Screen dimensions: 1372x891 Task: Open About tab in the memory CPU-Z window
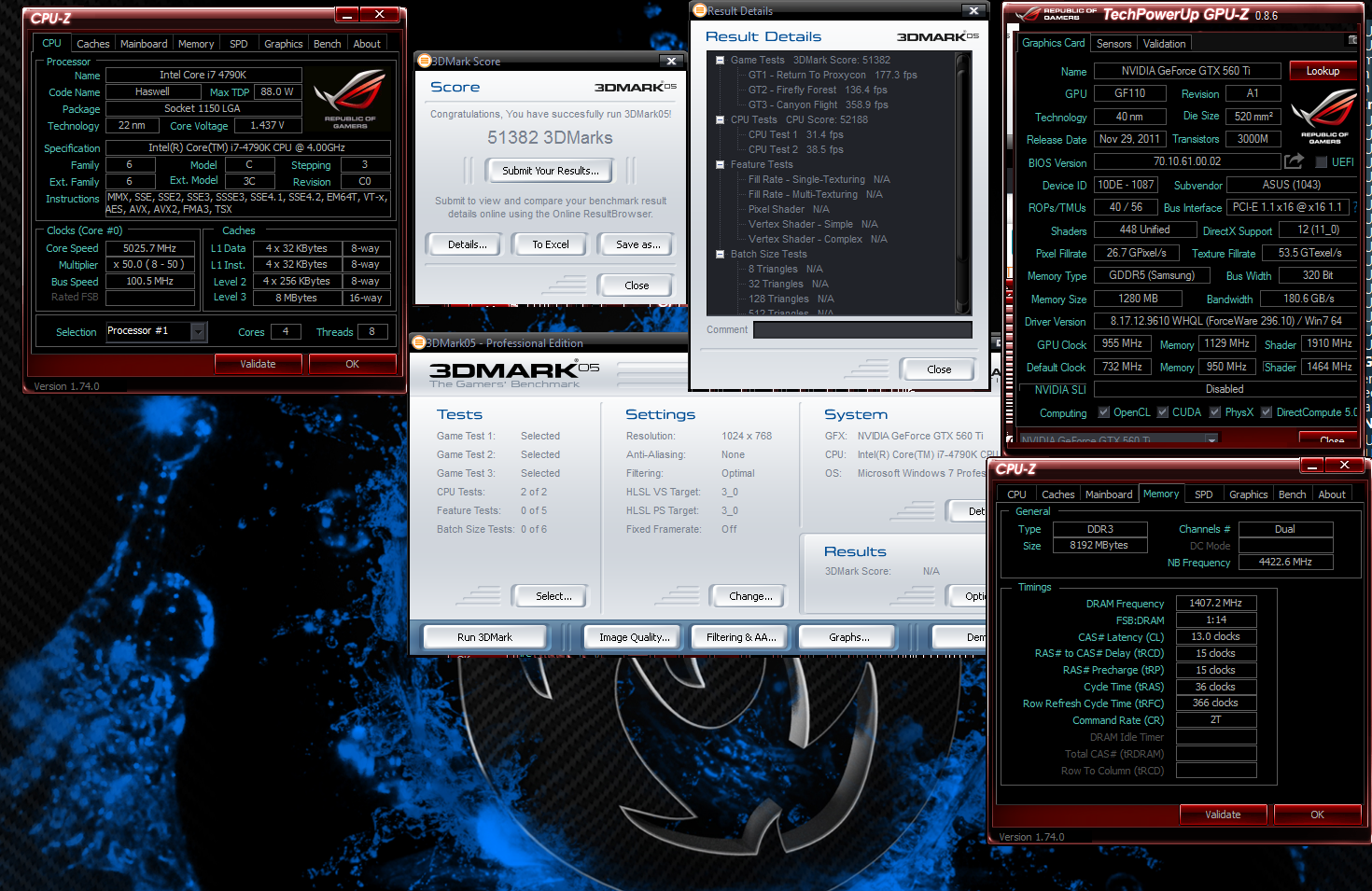click(1332, 494)
